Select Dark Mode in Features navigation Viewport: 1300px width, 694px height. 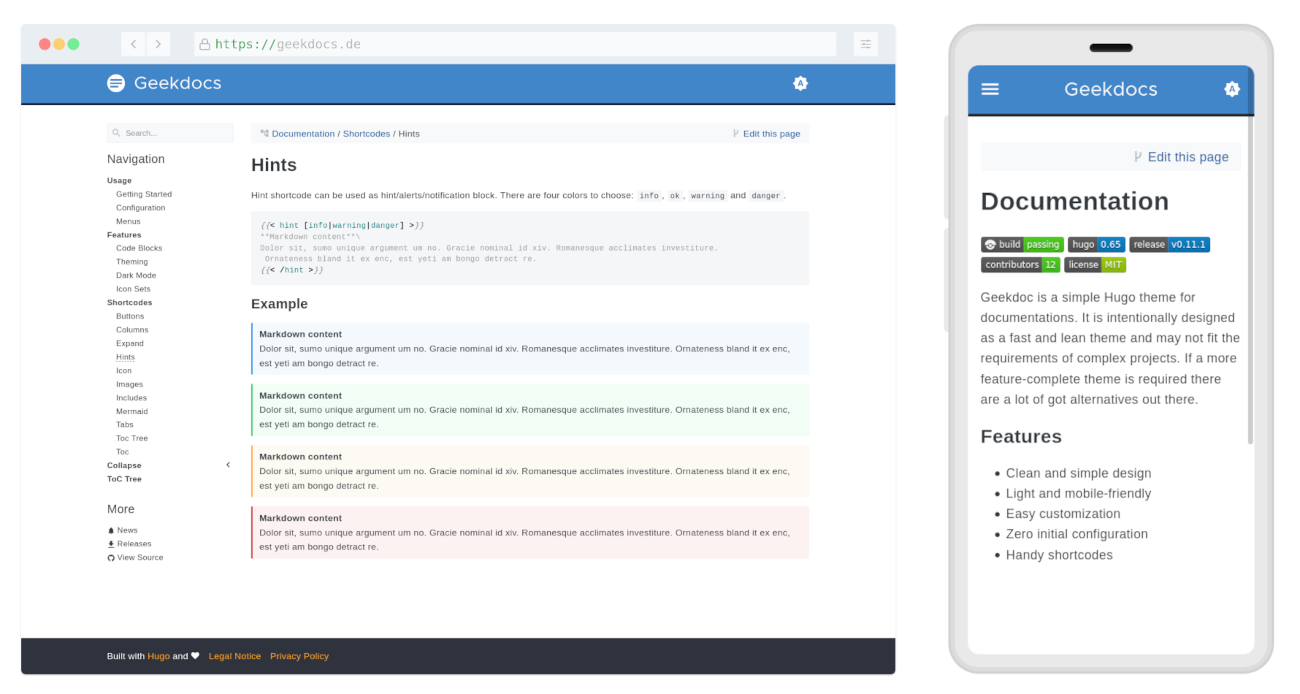coord(136,275)
